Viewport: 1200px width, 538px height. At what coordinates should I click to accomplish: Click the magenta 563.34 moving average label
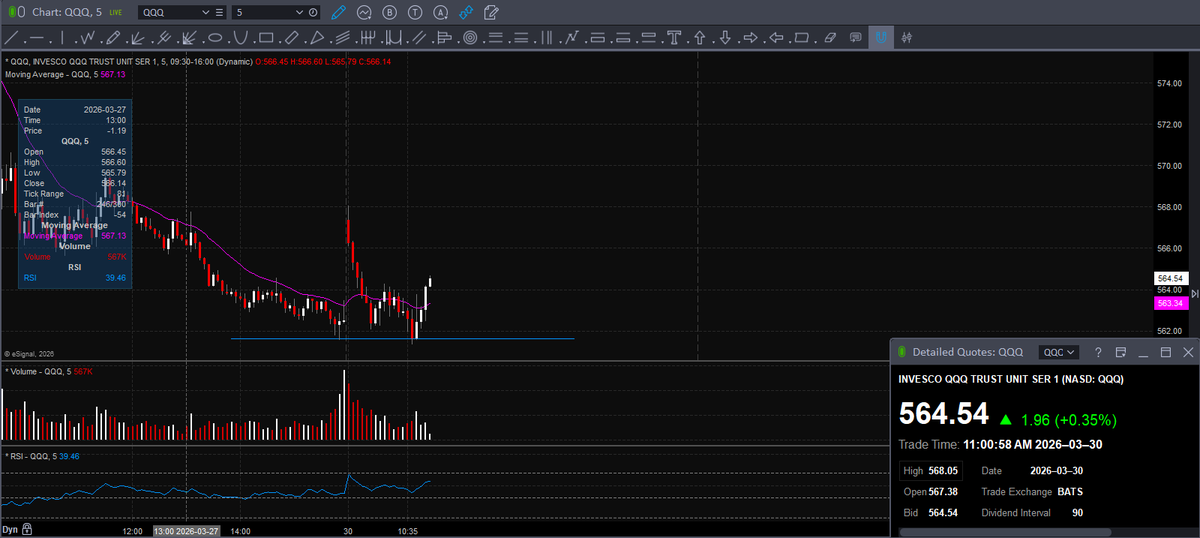pyautogui.click(x=1170, y=302)
